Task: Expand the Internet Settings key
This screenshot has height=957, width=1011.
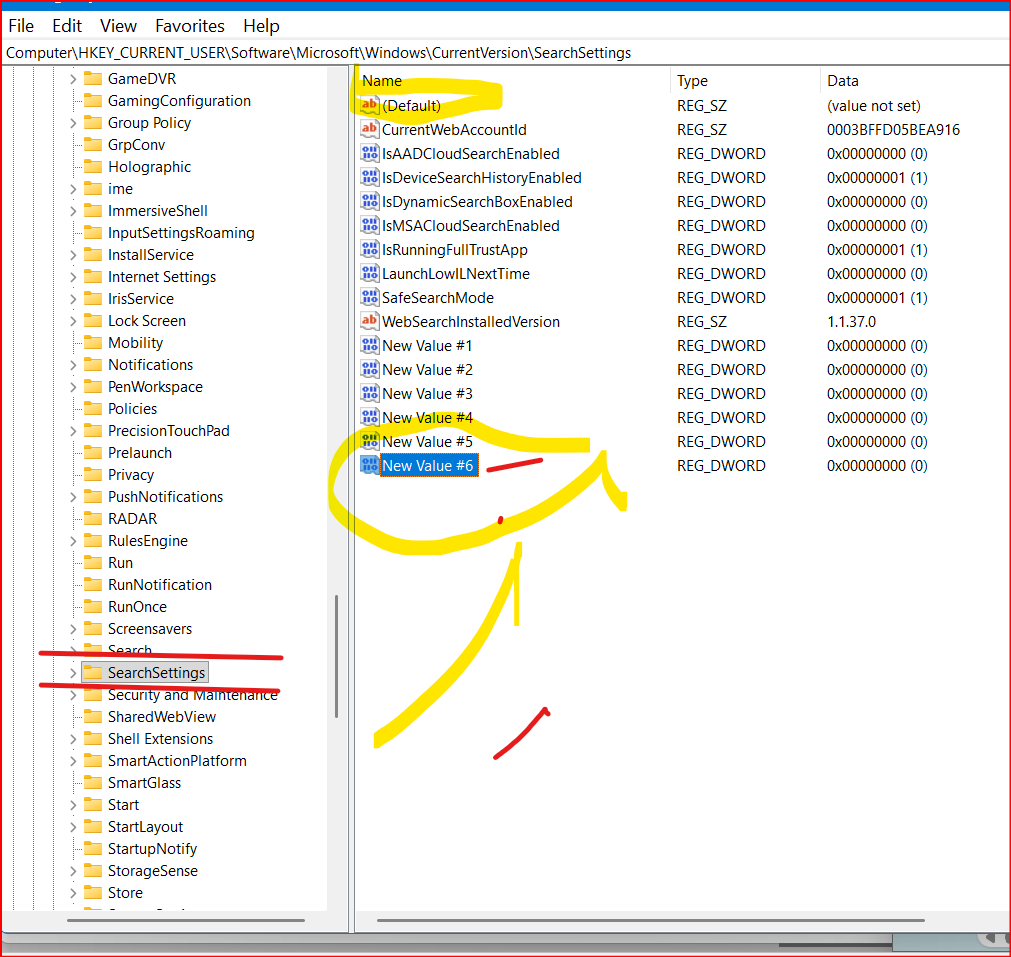Action: click(x=73, y=277)
